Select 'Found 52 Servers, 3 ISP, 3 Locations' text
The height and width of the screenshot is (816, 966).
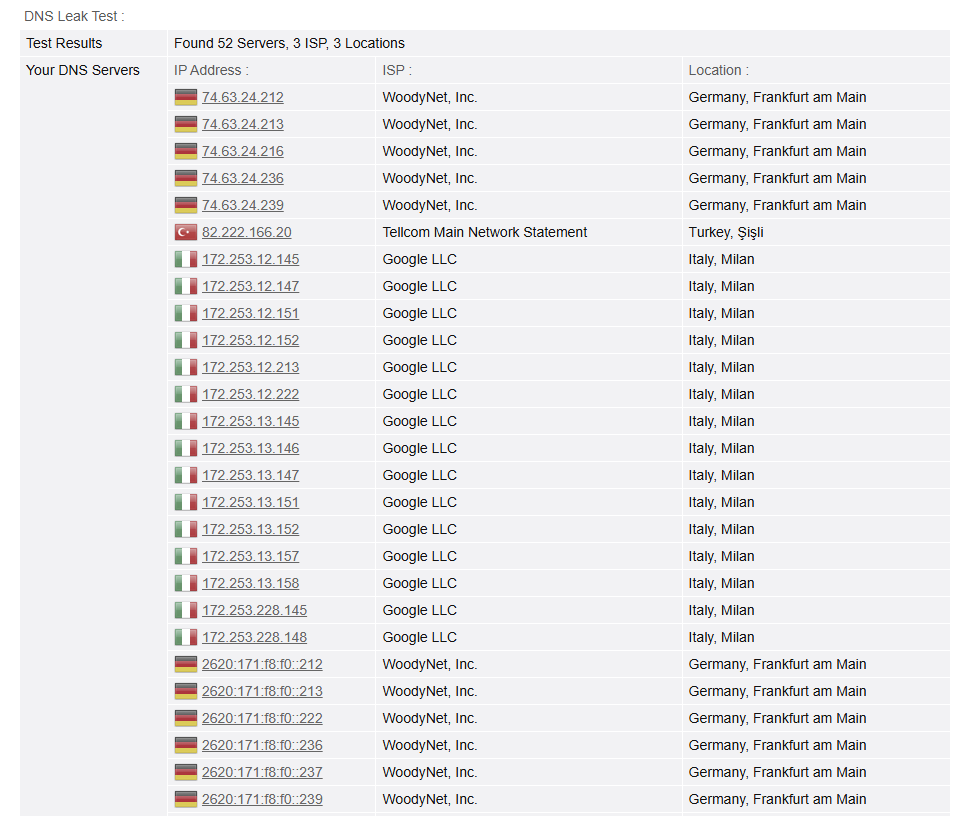point(290,43)
